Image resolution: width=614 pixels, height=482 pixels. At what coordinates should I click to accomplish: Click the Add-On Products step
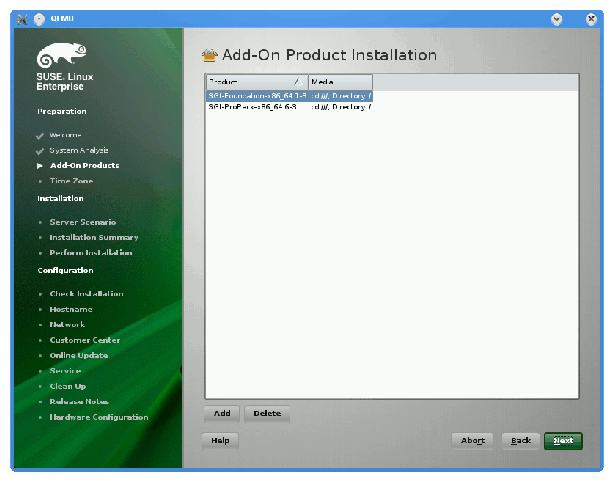pyautogui.click(x=85, y=166)
